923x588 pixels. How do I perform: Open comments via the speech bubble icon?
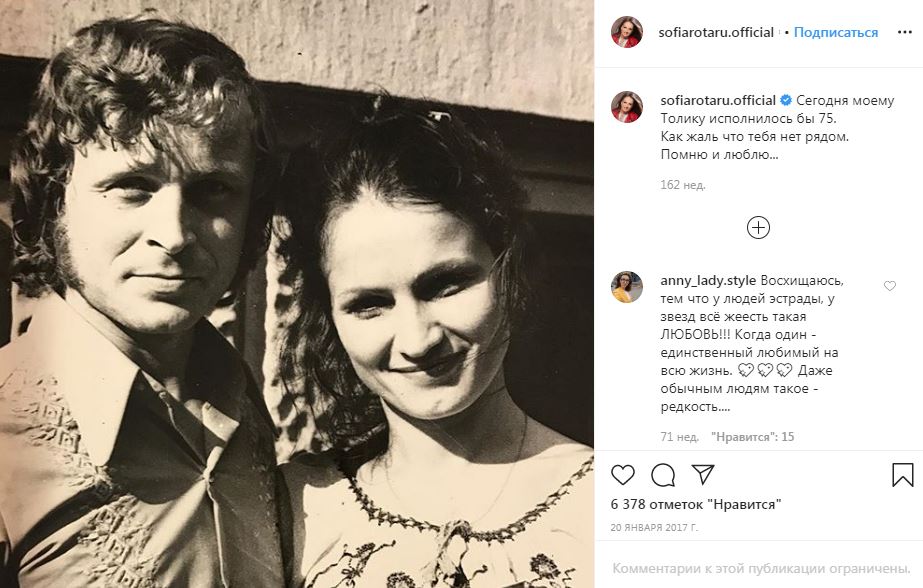pos(663,474)
